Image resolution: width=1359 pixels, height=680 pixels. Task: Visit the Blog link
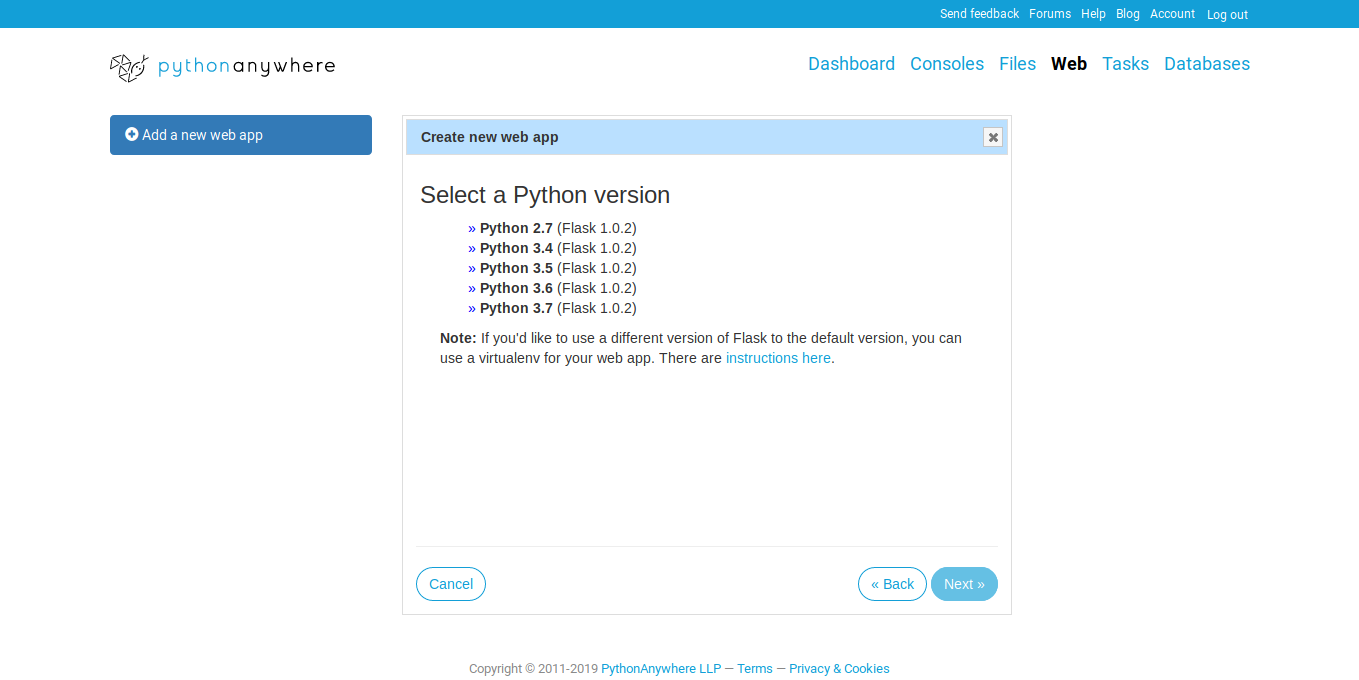click(1128, 14)
